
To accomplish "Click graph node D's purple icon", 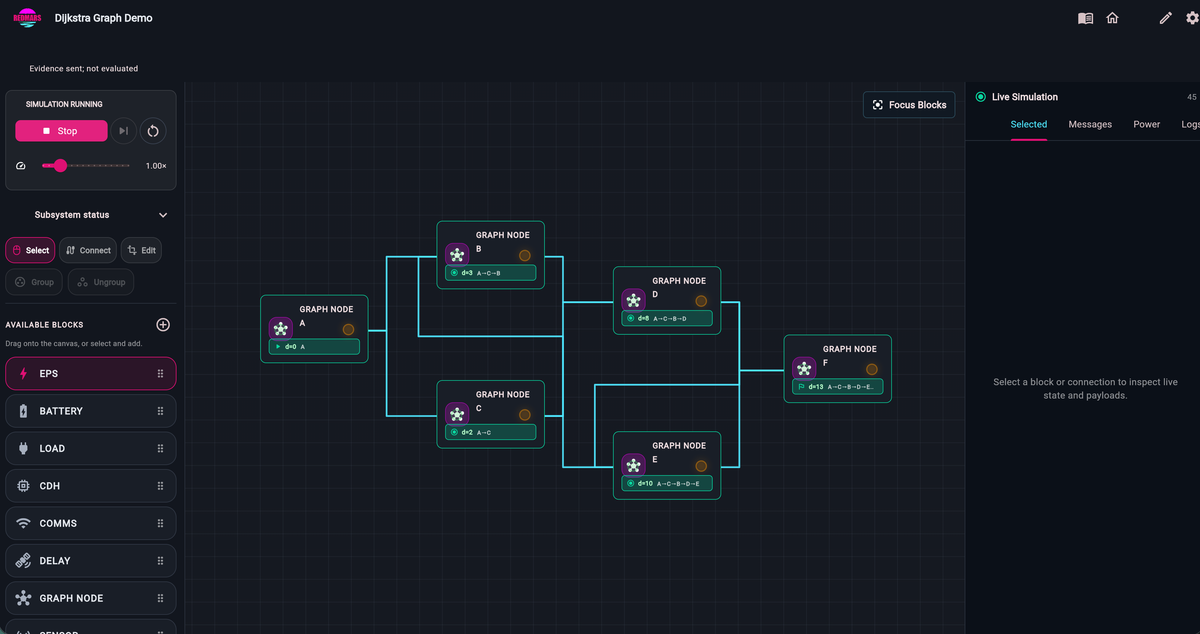I will click(633, 300).
